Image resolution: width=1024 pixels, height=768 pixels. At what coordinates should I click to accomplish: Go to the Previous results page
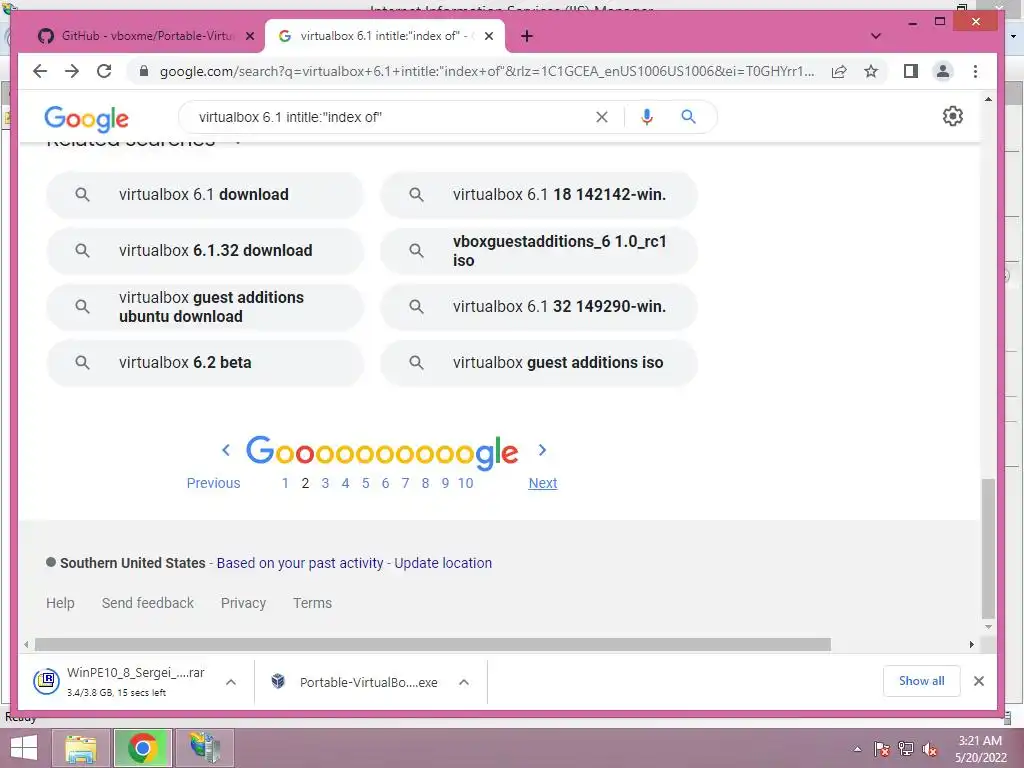click(x=214, y=483)
